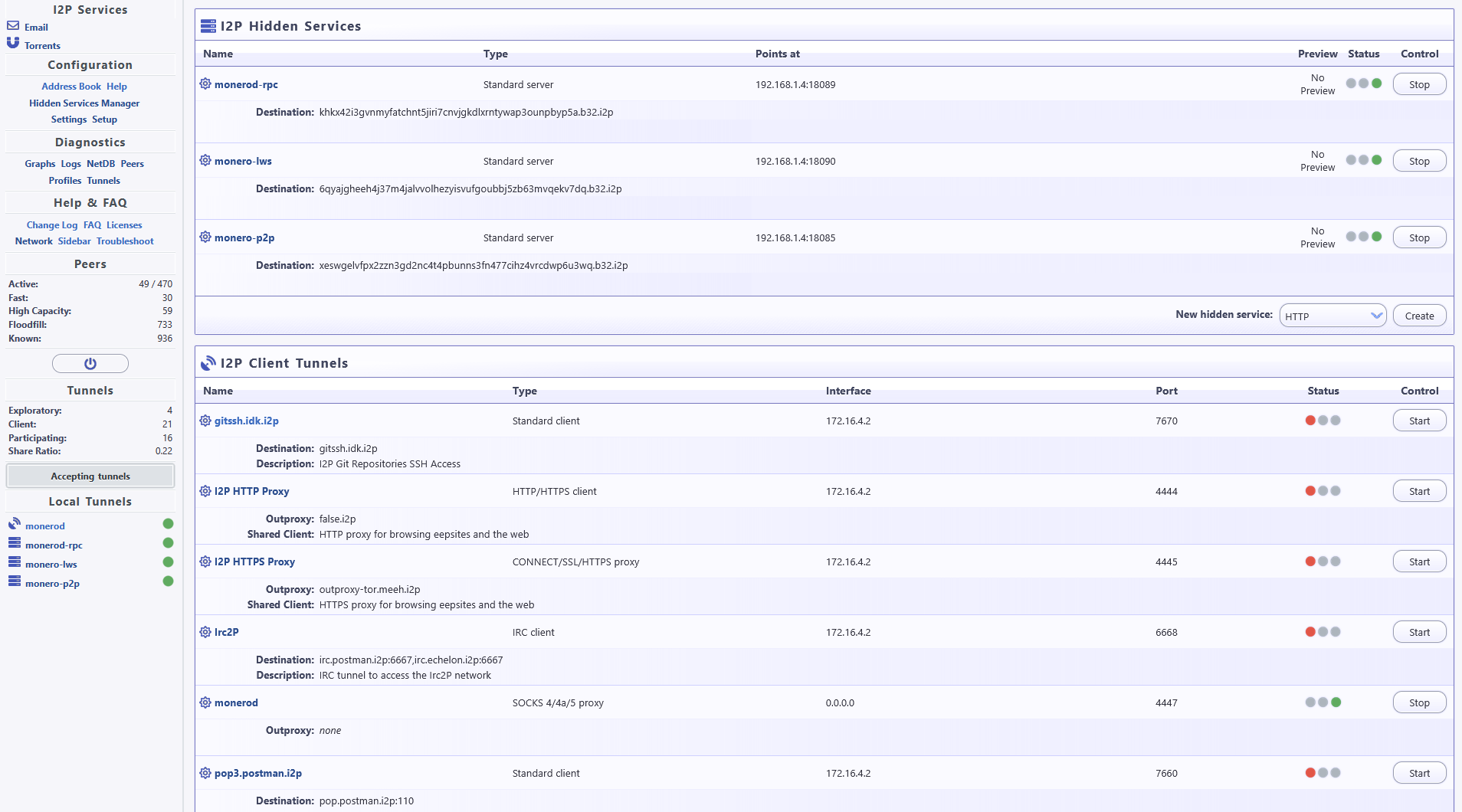This screenshot has height=812, width=1462.
Task: Click the gear icon beside I2P HTTP Proxy
Action: point(205,491)
